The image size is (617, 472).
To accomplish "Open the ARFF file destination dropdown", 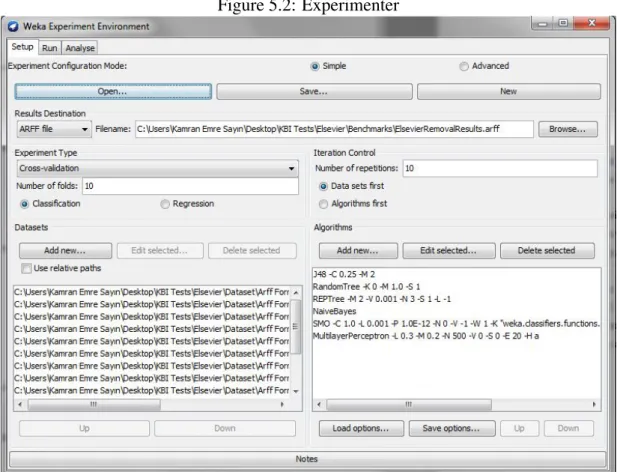I will point(54,129).
